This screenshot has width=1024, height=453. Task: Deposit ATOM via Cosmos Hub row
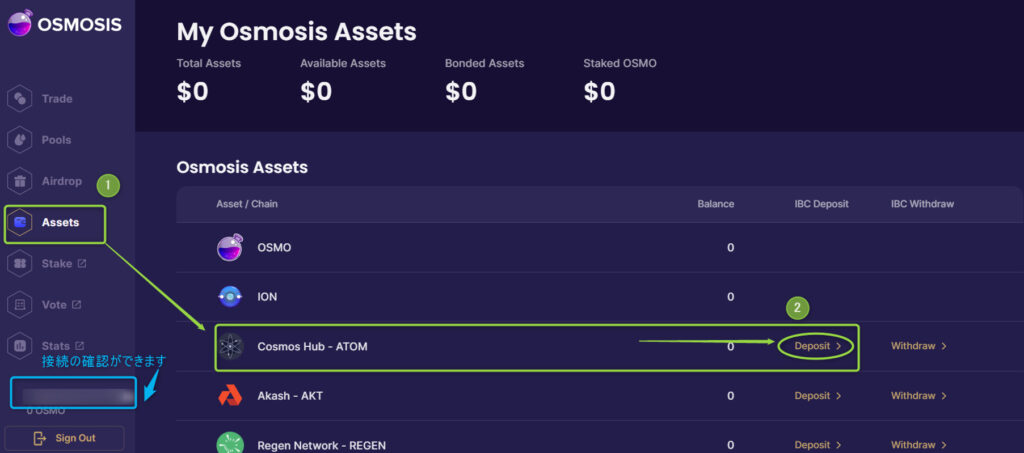click(x=817, y=346)
